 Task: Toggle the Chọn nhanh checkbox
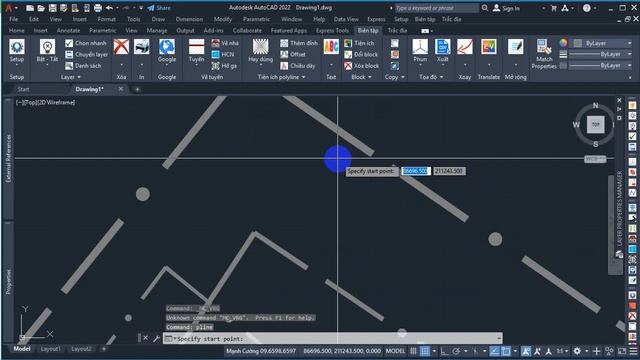click(69, 43)
